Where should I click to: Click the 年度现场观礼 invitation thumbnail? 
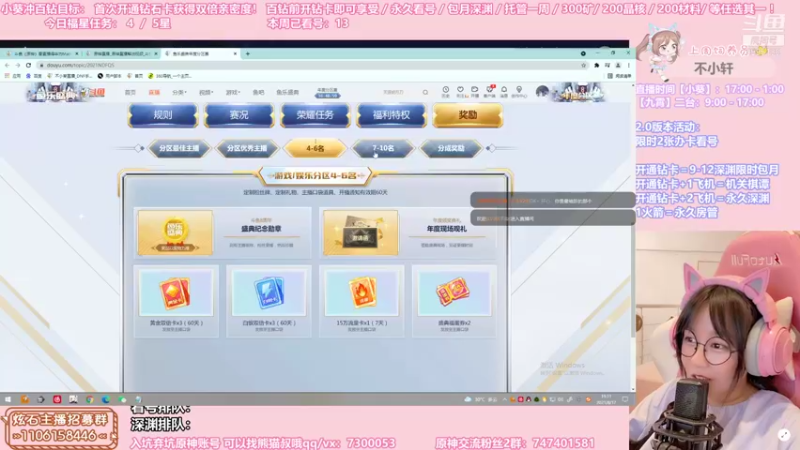[x=361, y=233]
